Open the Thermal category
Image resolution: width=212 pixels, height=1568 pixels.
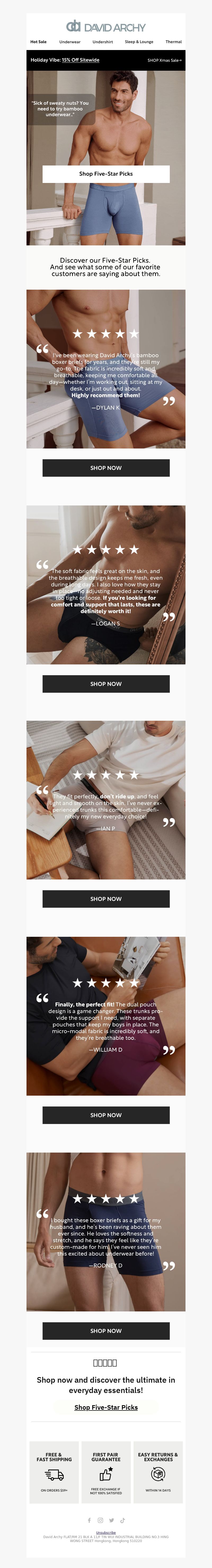point(174,42)
